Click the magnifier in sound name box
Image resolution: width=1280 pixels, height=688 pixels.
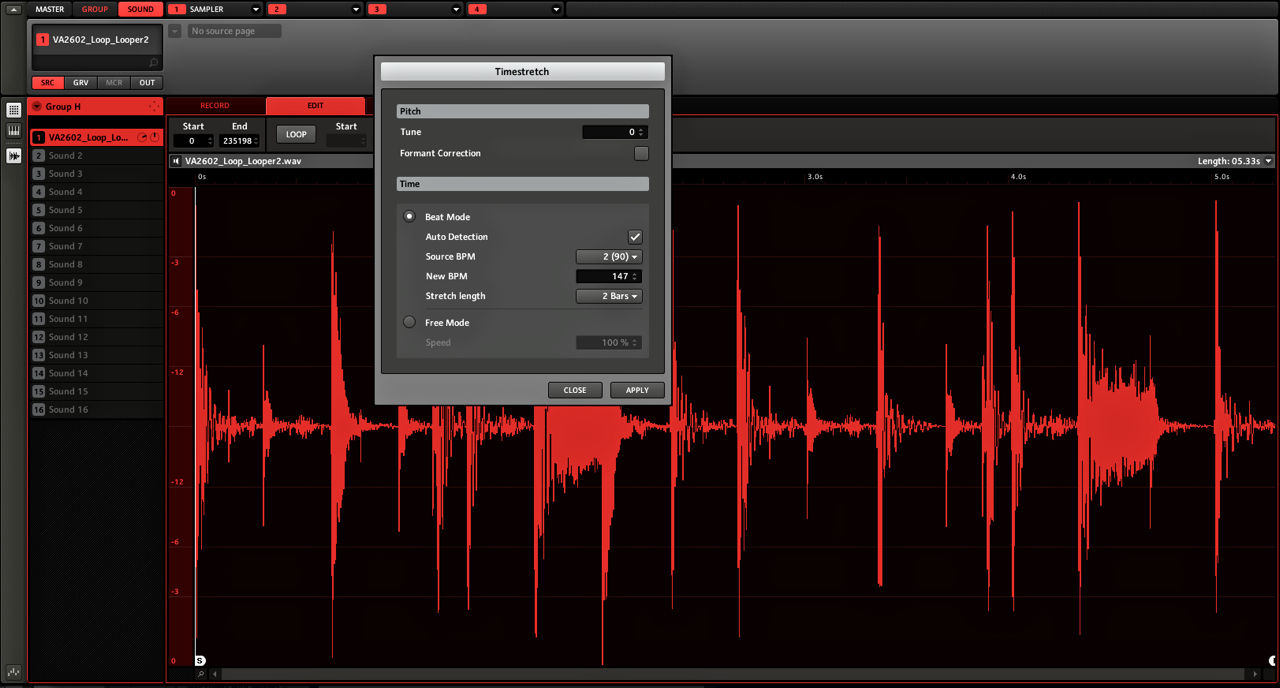click(153, 63)
